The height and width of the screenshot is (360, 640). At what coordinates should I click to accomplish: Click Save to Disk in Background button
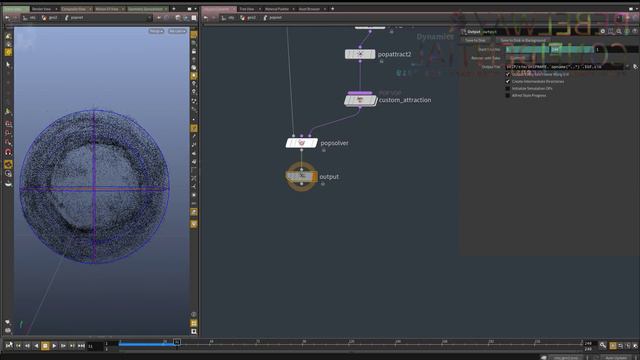tap(523, 40)
